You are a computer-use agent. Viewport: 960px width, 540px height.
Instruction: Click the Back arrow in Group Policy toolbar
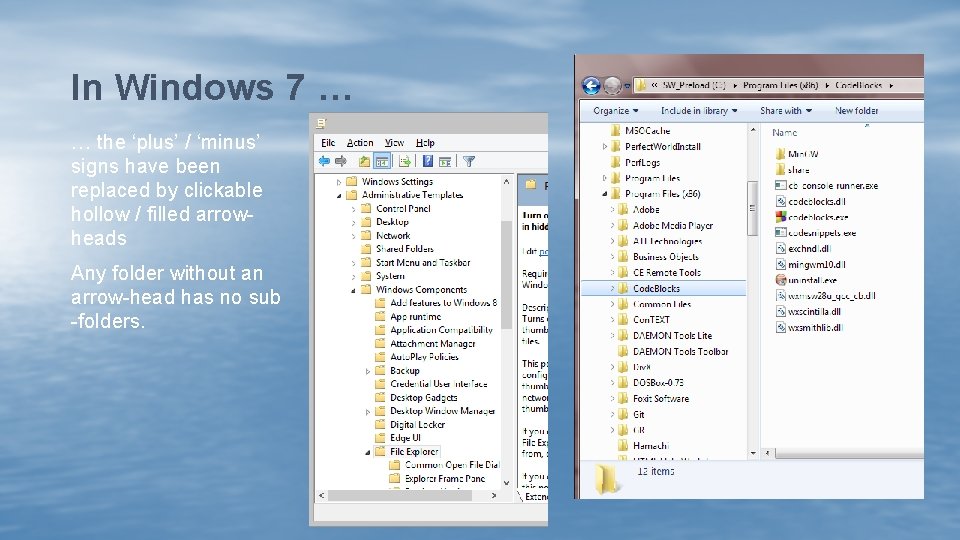point(324,161)
